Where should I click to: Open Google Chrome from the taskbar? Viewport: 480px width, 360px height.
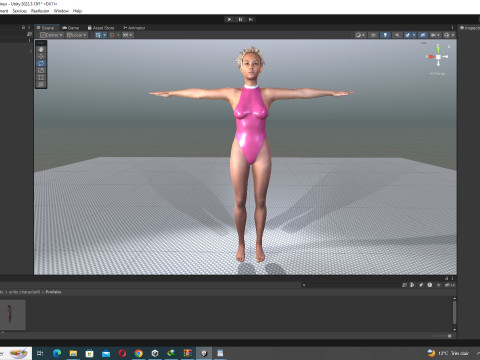(139, 353)
